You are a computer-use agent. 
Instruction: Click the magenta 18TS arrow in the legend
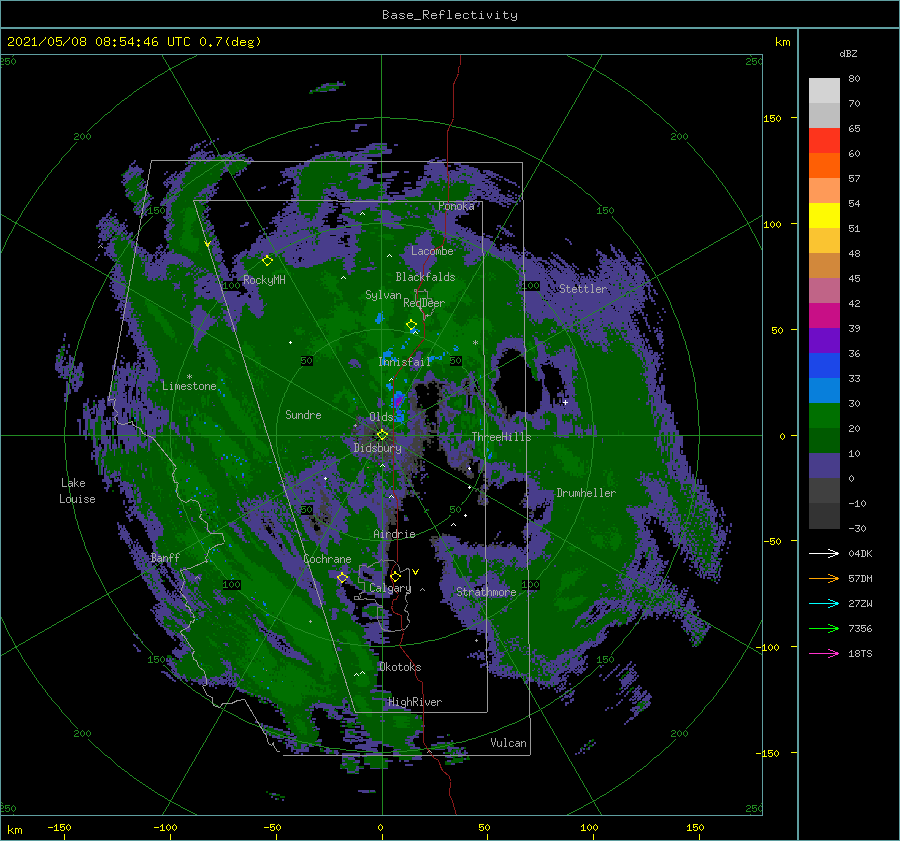(x=824, y=653)
